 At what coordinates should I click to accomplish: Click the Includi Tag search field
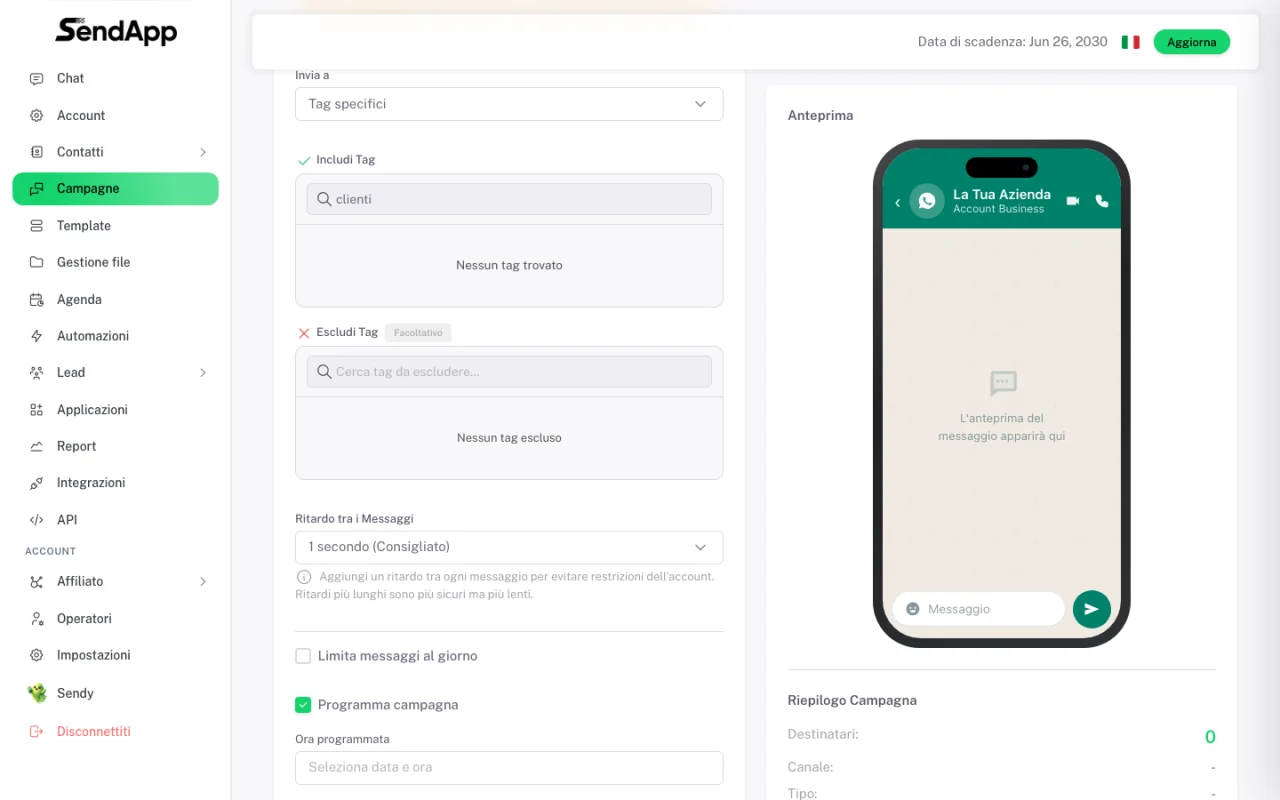(509, 199)
